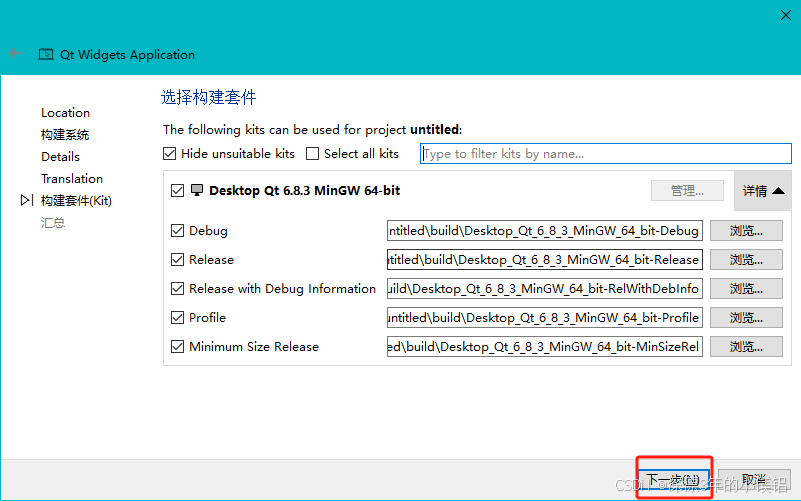Click the MinSizeRel build path field
Viewport: 801px width, 501px height.
tap(545, 347)
